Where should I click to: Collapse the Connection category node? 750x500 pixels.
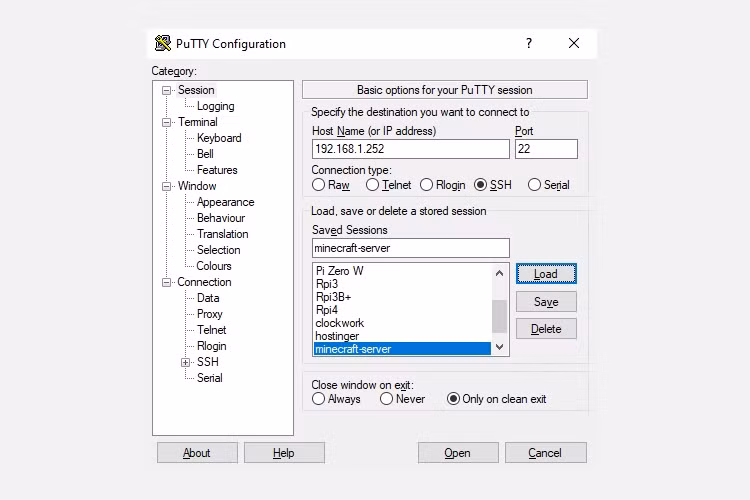[166, 282]
